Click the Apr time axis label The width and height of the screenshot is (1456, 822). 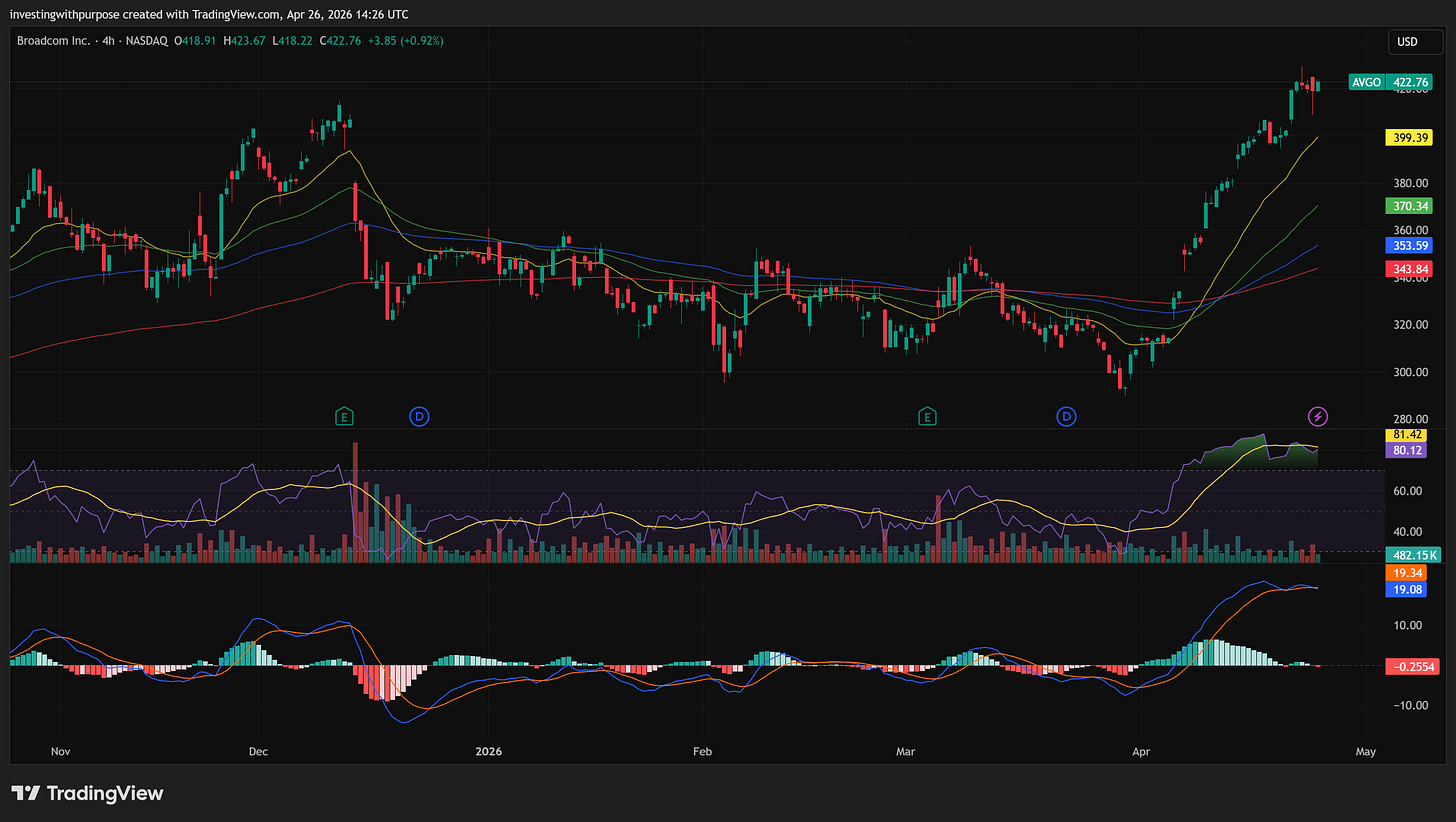(x=1140, y=751)
